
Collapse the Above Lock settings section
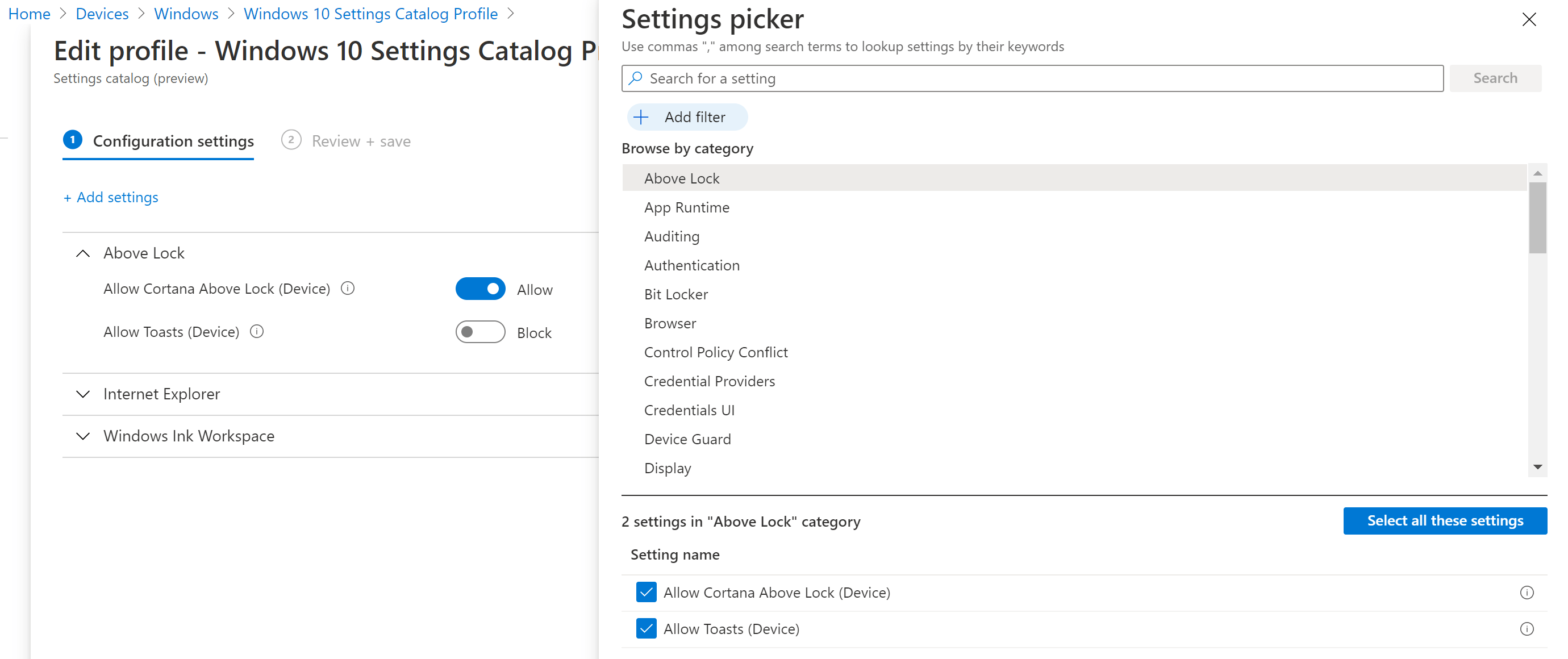[84, 253]
